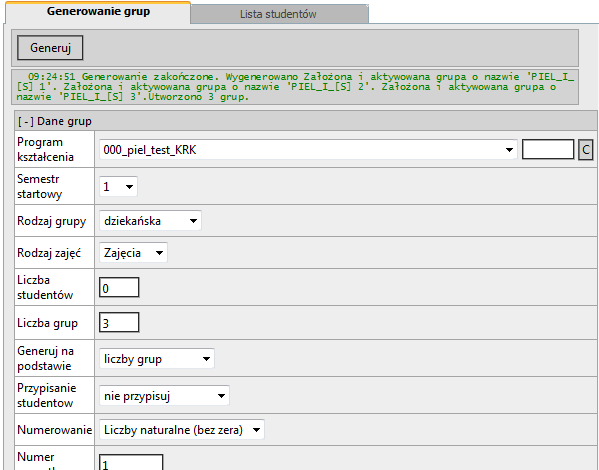Screen dimensions: 599x470
Task: Click the Numerowanie label
Action: 55,430
